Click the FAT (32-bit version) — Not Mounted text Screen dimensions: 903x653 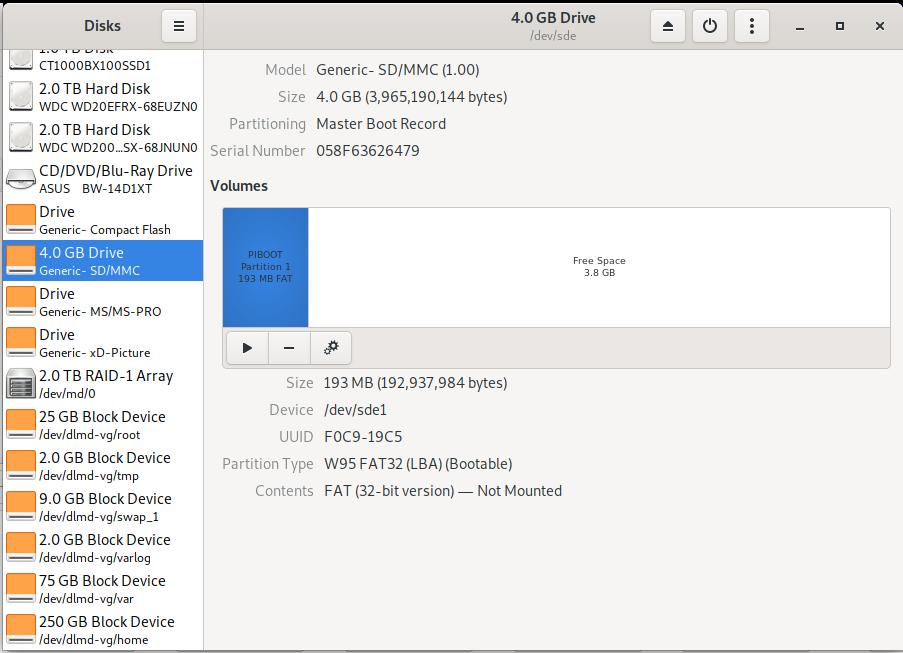tap(443, 491)
